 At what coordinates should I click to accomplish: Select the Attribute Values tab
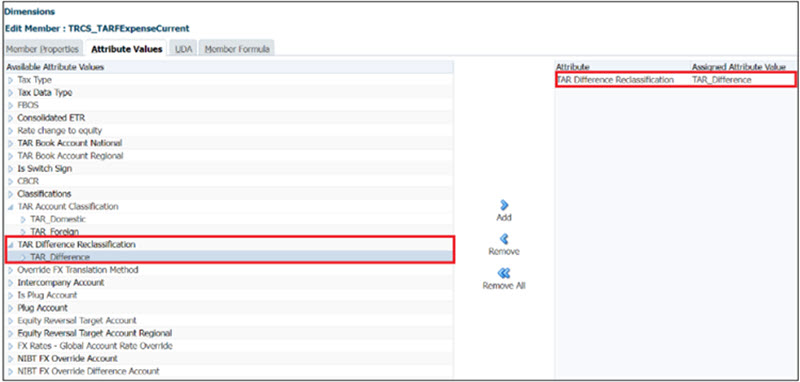127,49
